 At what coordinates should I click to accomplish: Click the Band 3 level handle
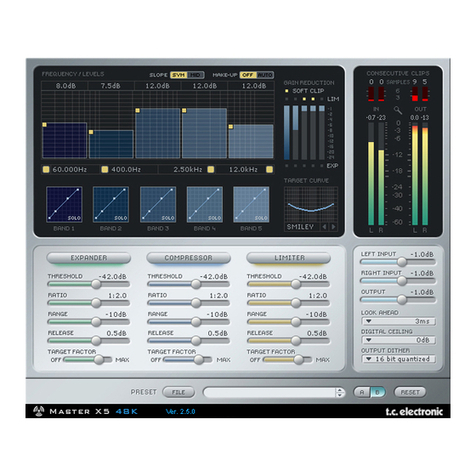point(137,110)
